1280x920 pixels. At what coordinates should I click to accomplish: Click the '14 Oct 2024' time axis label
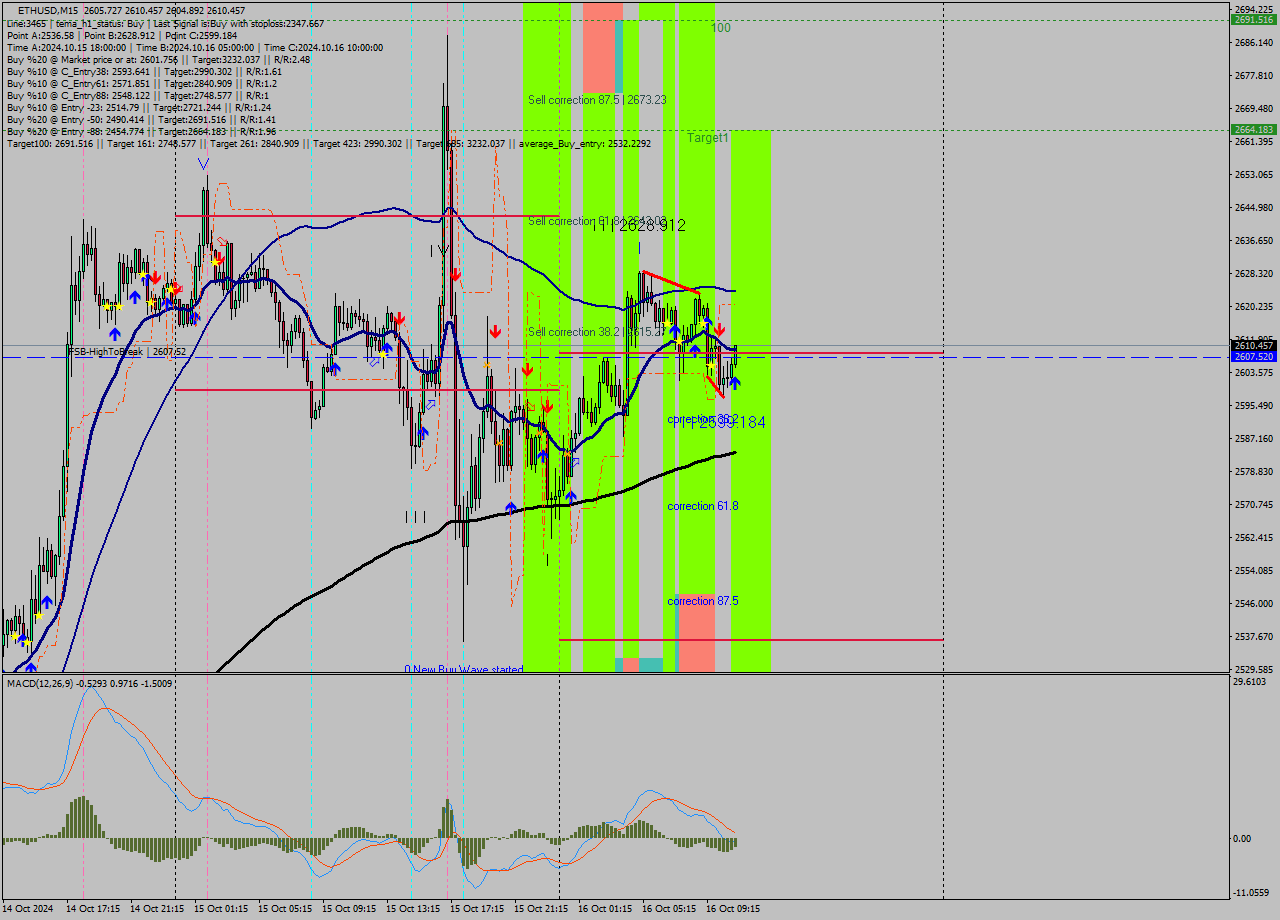coord(28,909)
